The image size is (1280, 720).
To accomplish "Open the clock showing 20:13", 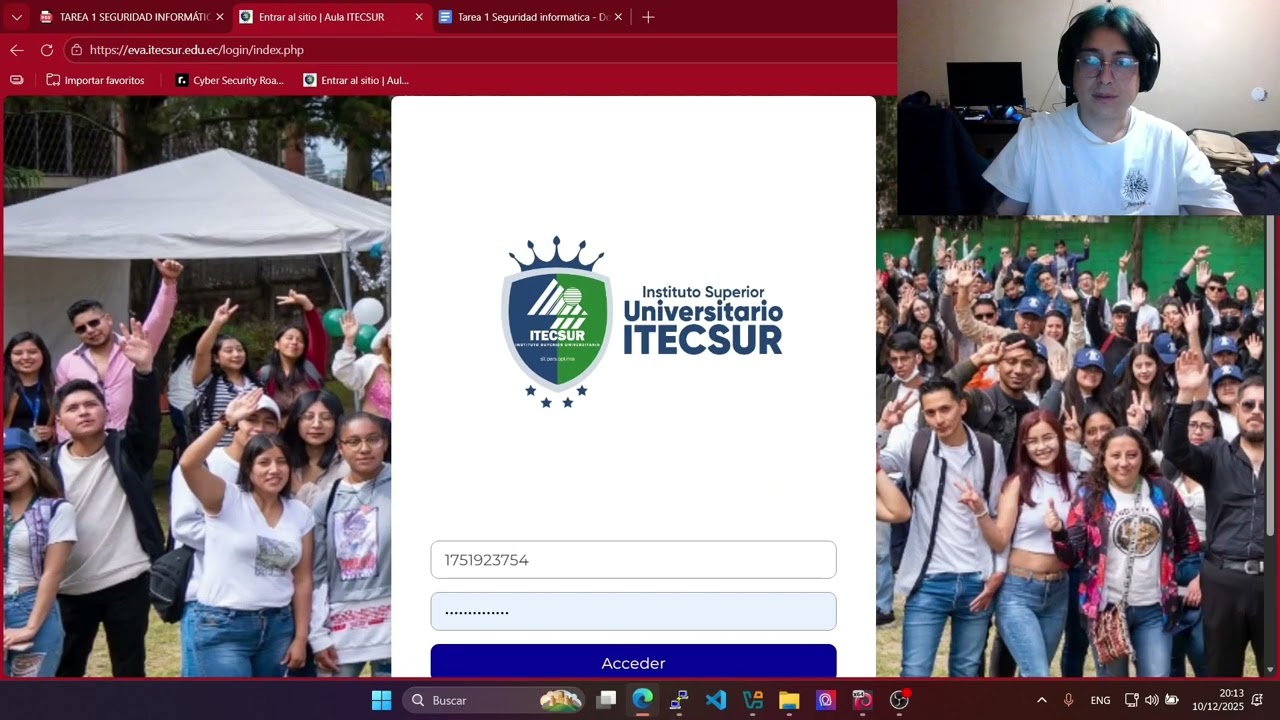I will pyautogui.click(x=1217, y=700).
